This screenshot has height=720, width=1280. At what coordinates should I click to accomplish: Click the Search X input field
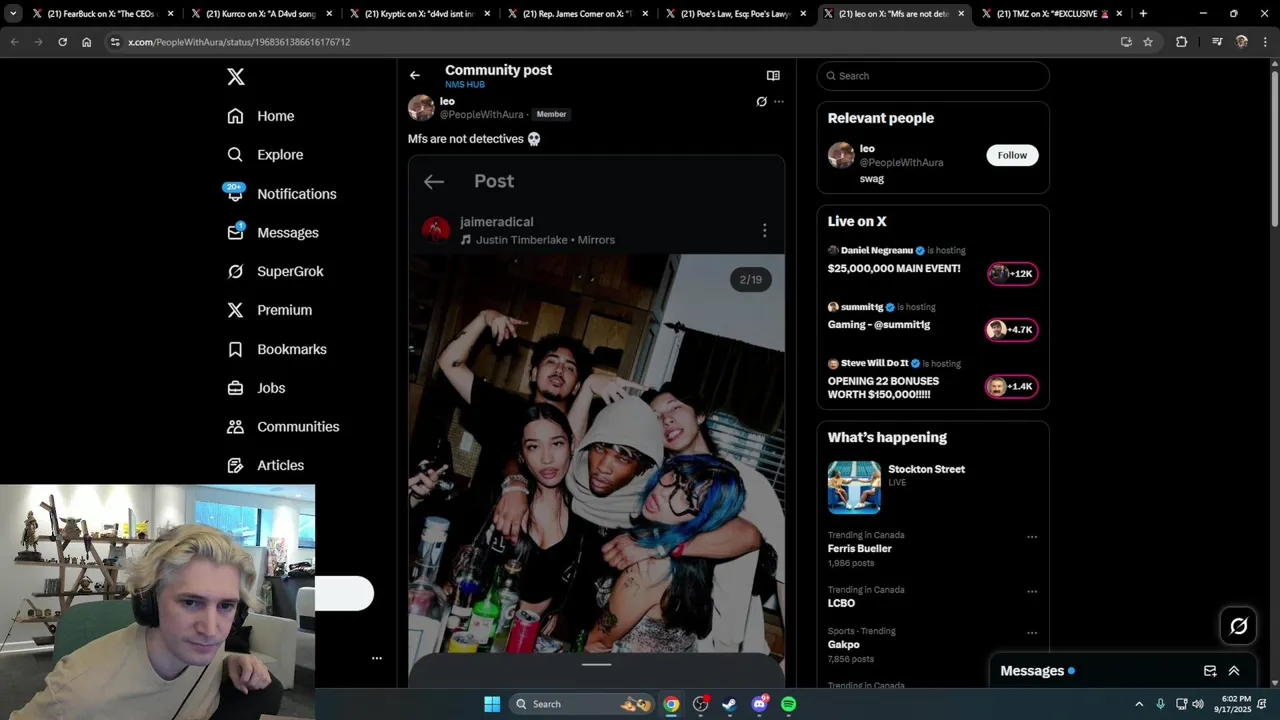pos(933,76)
